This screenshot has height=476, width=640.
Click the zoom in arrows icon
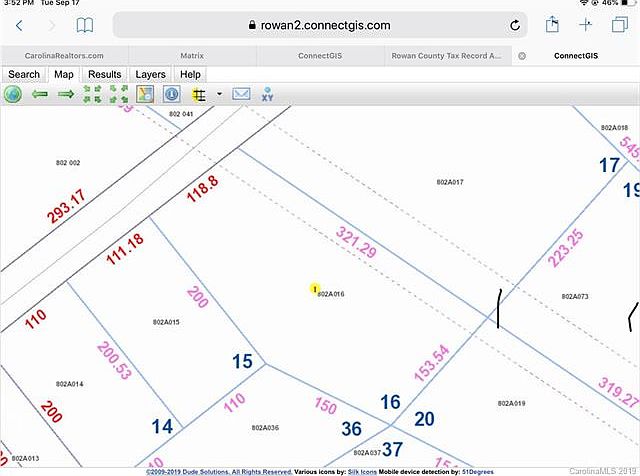click(92, 94)
